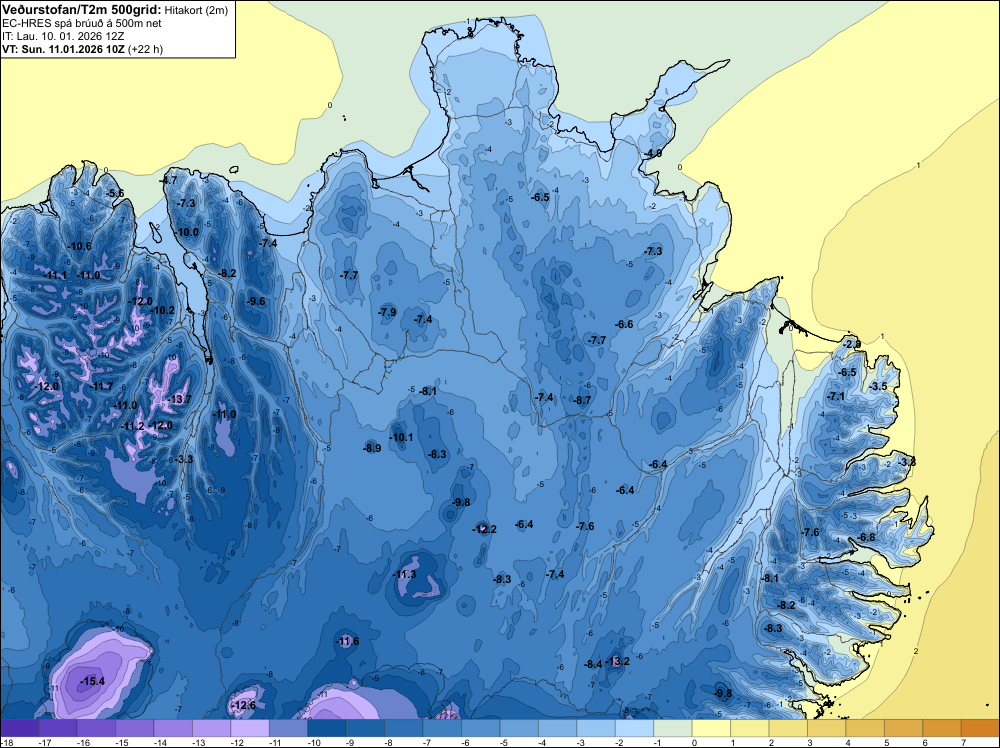The width and height of the screenshot is (1000, 748).
Task: Click the -8.4 temperature label
Action: point(593,664)
